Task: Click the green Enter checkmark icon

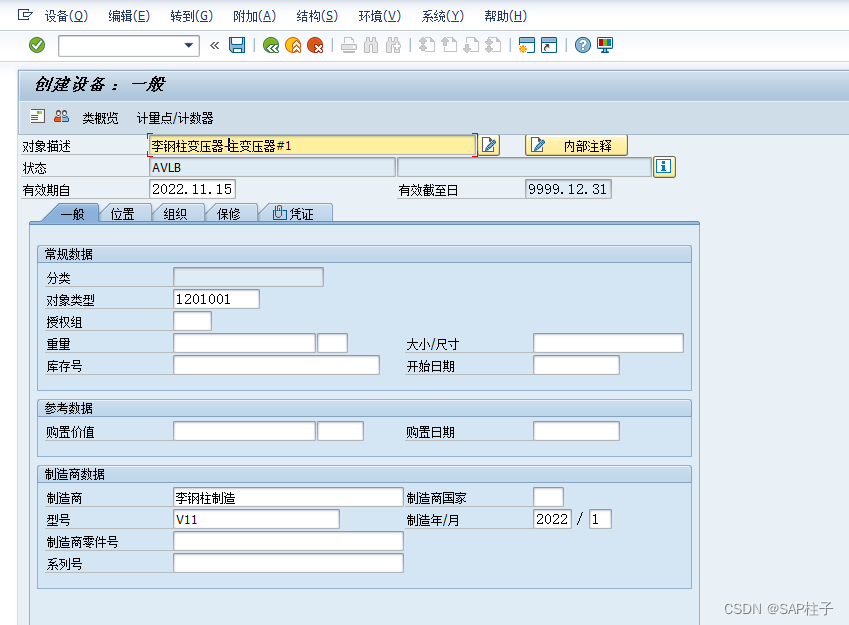Action: coord(37,45)
